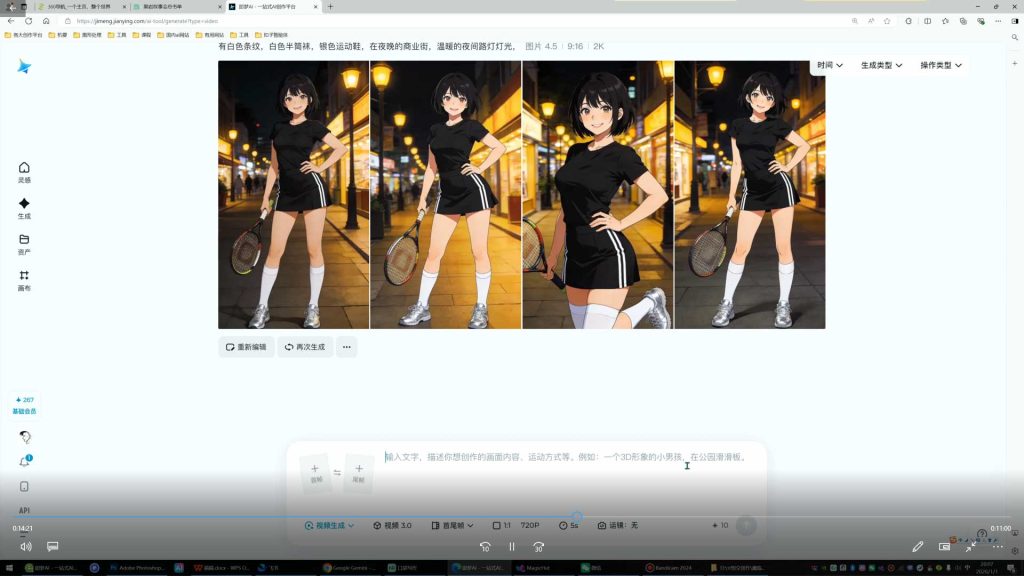The image size is (1024, 576).
Task: Select the 灵感 icon in the left sidebar
Action: (23, 170)
